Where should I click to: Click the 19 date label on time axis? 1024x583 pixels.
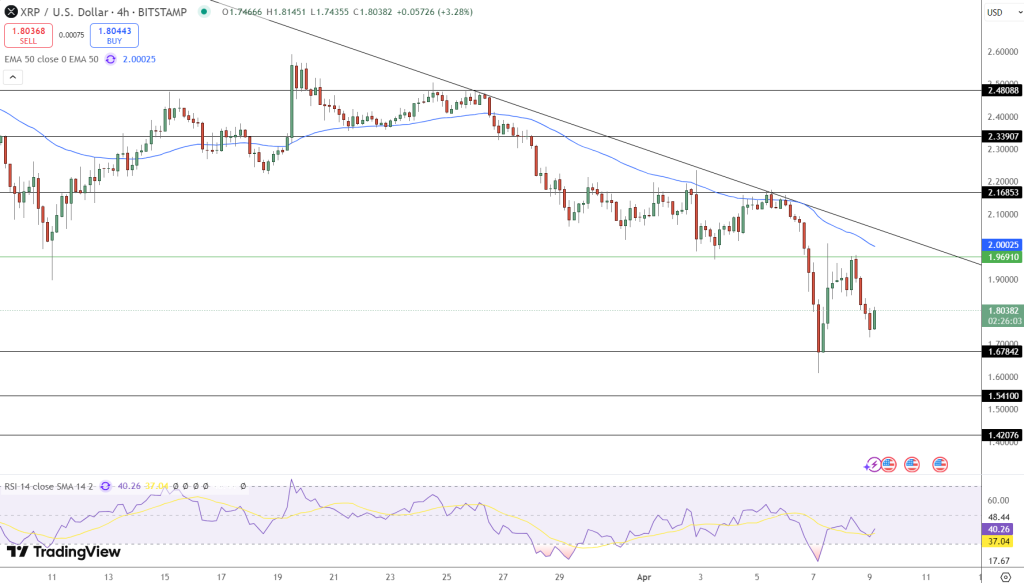278,577
